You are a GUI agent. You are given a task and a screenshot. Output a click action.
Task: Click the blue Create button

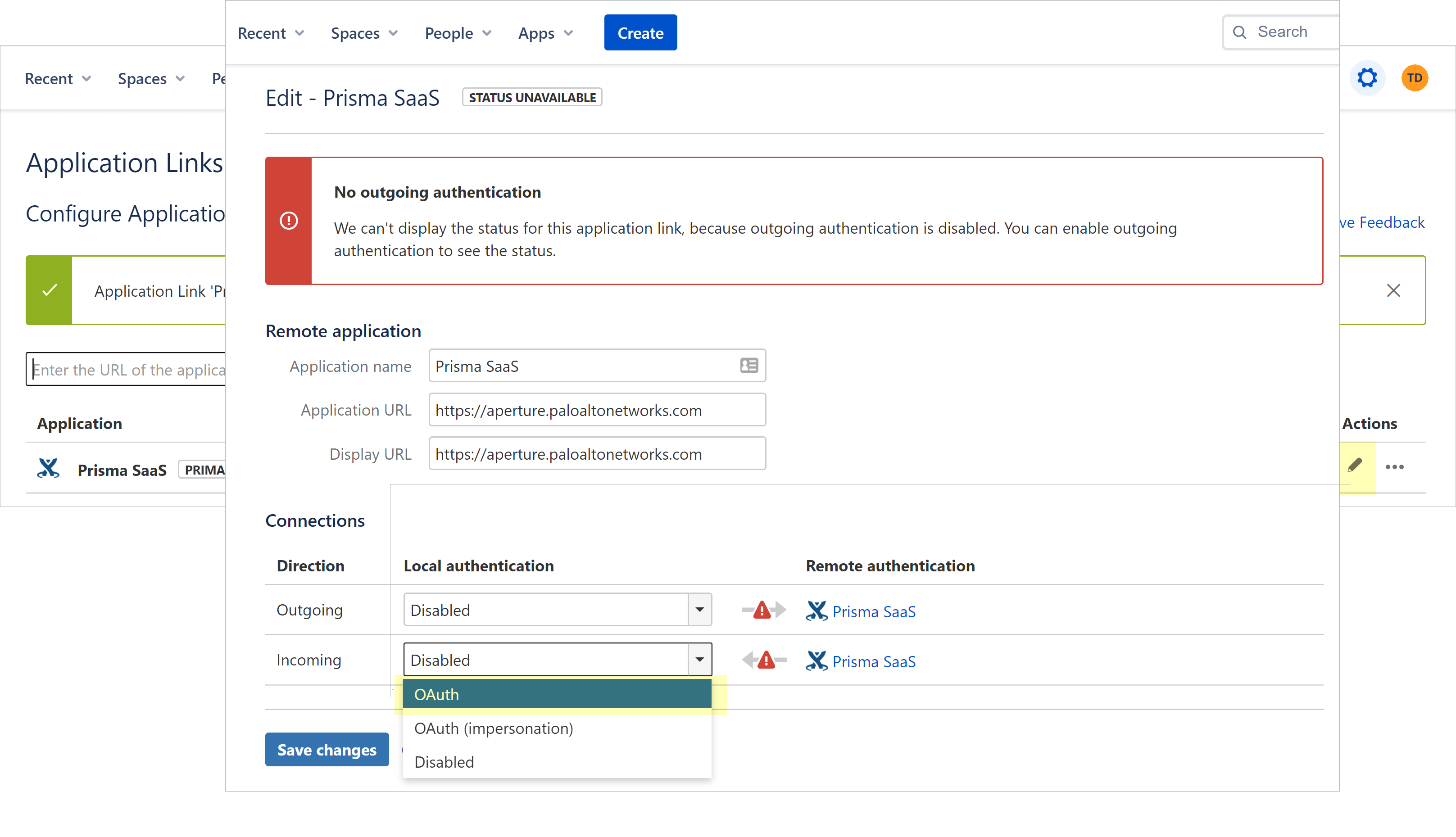click(x=640, y=33)
